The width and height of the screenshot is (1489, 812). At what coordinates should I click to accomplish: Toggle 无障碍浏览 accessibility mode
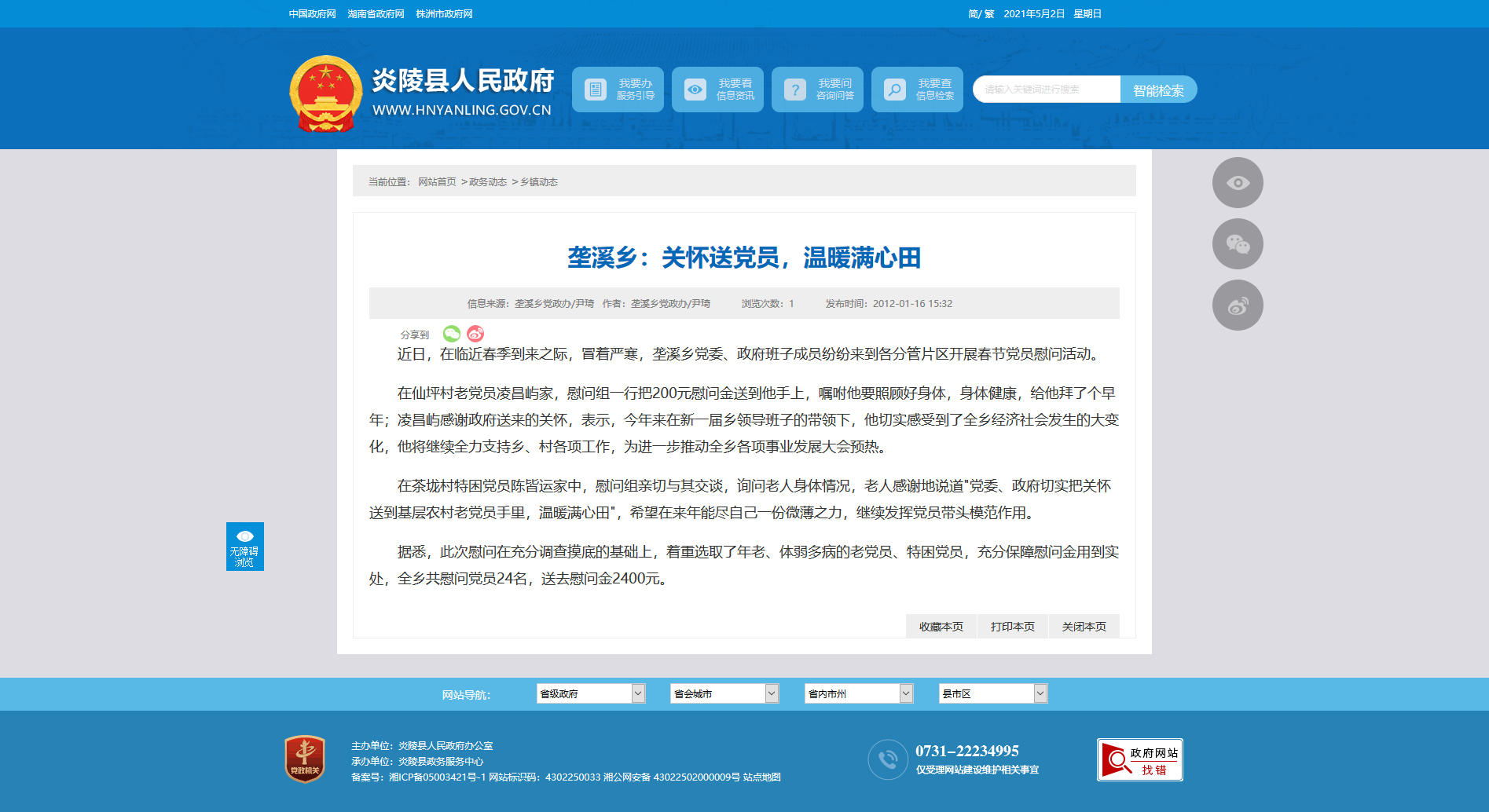click(244, 547)
